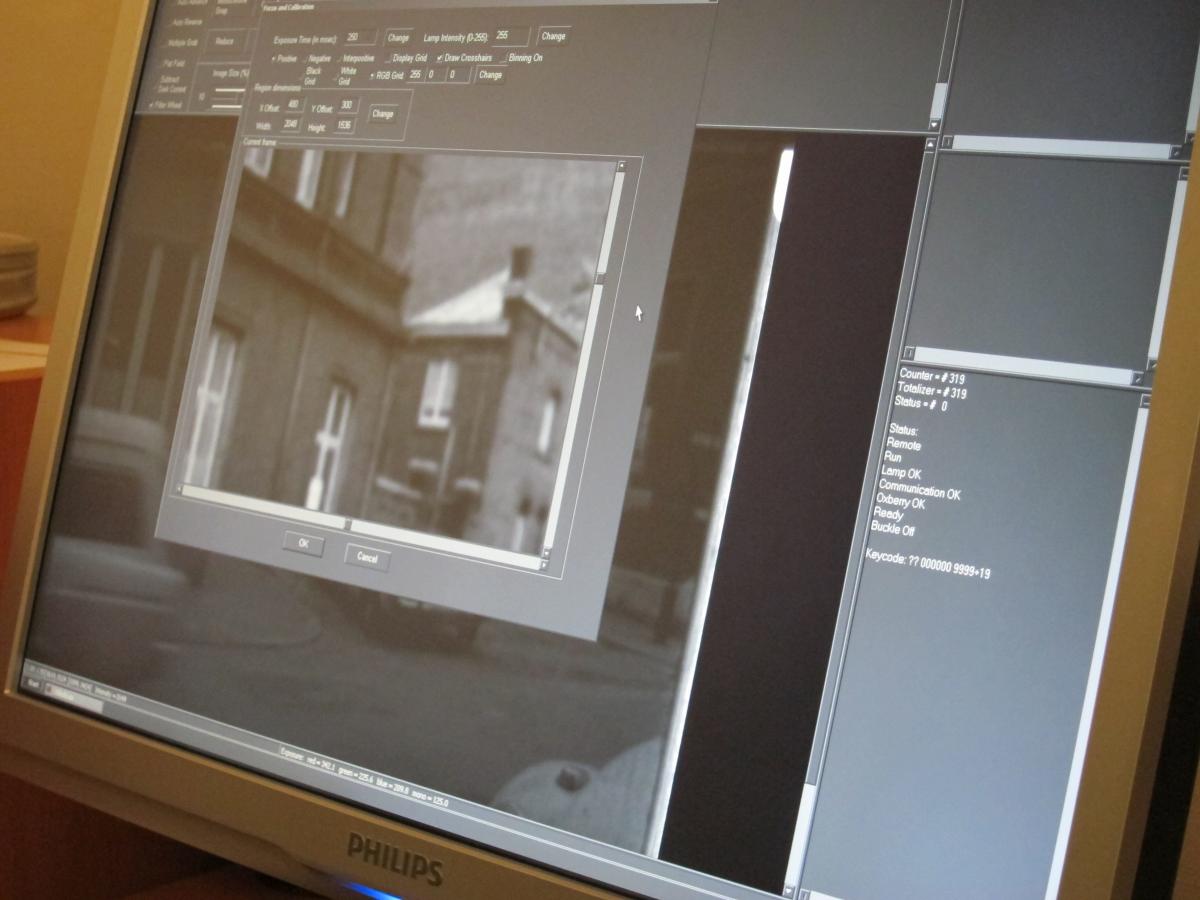The width and height of the screenshot is (1200, 900).
Task: Click the Totalizer = # 319 readout
Action: (x=931, y=393)
